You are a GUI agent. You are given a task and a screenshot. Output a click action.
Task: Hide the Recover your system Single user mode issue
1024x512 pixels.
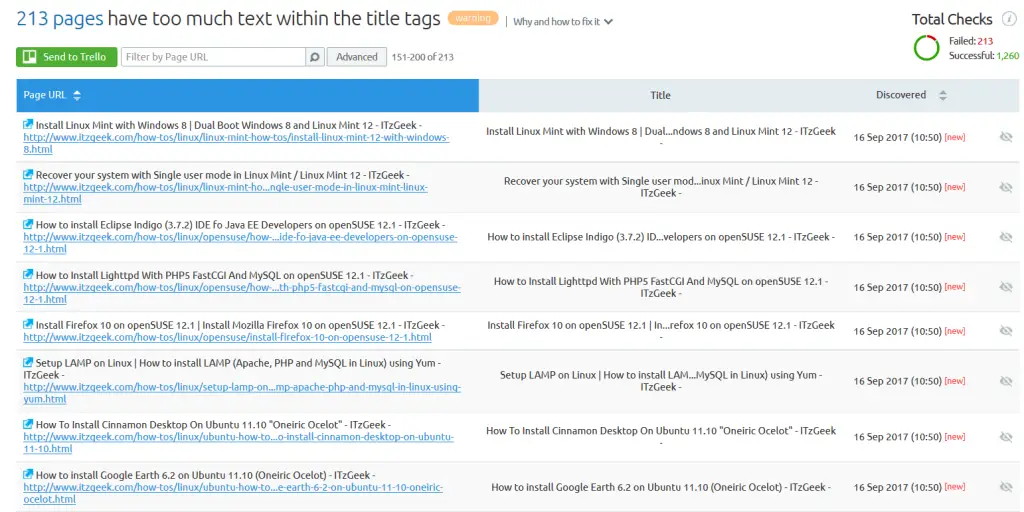pos(1006,187)
